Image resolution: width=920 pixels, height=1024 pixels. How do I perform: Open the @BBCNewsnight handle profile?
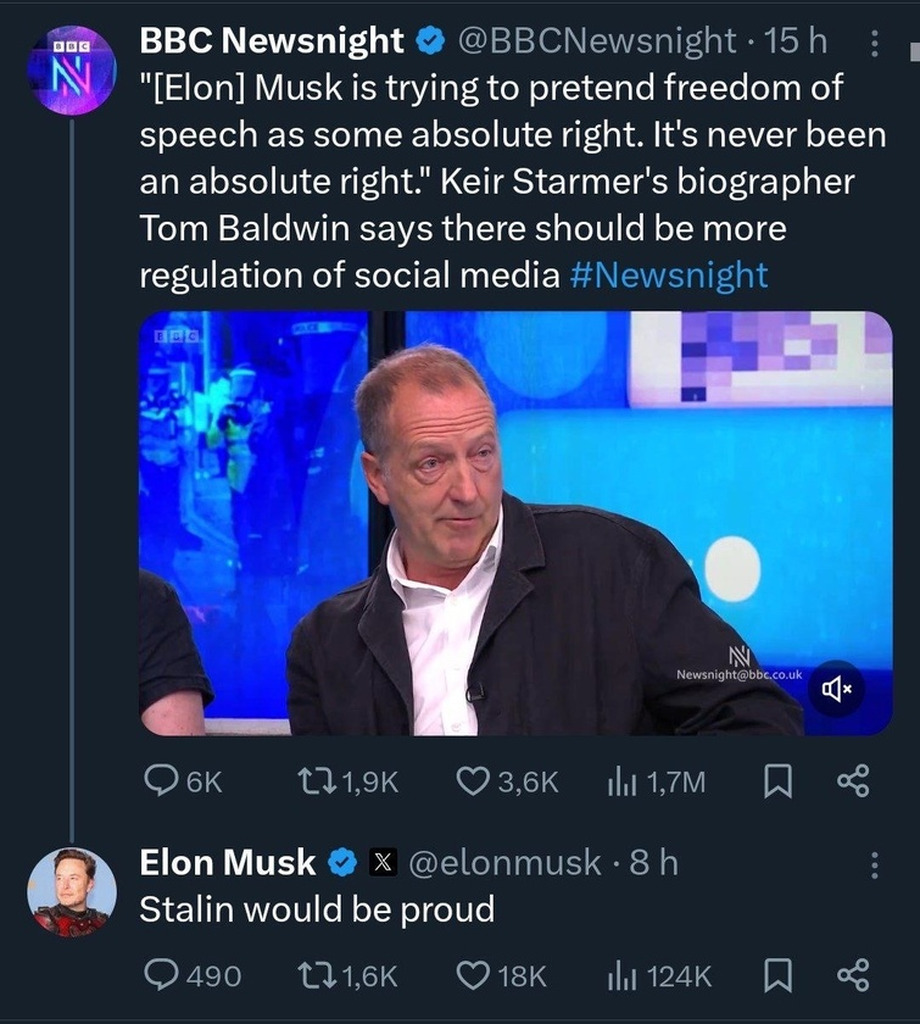pos(597,40)
